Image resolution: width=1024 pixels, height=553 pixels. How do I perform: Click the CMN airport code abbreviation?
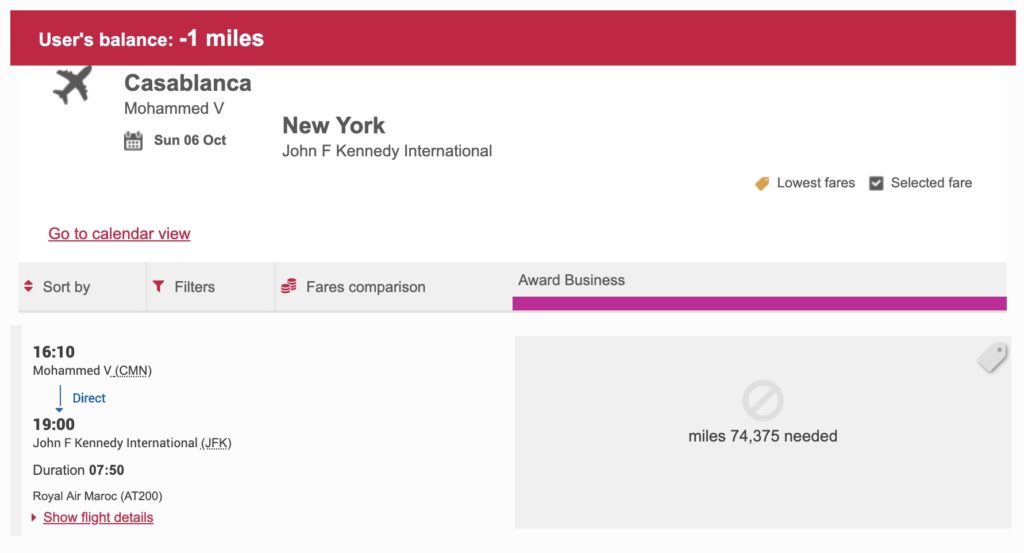pyautogui.click(x=134, y=371)
